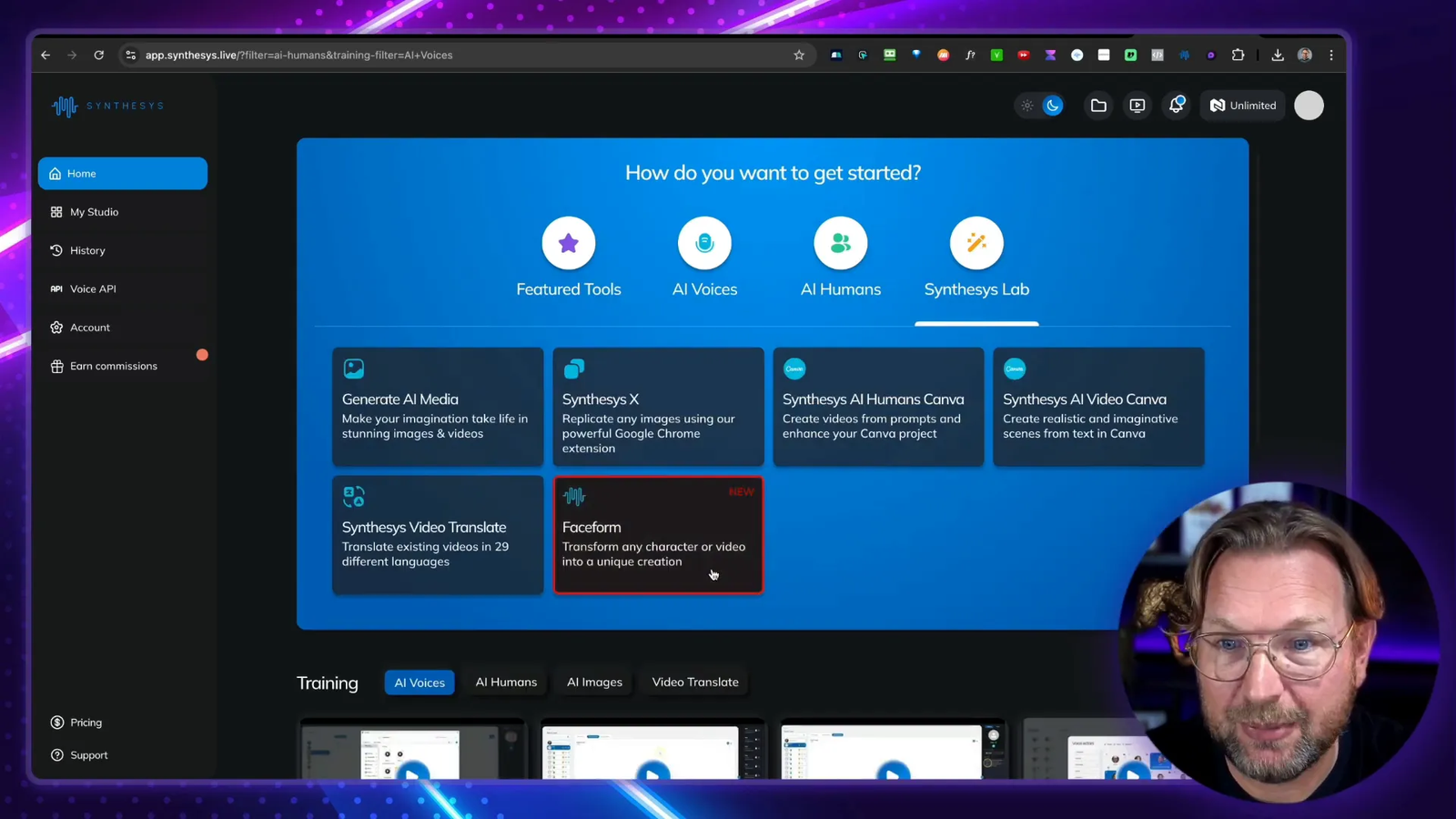The image size is (1456, 819).
Task: Open the Synthesys Lab magic wand icon
Action: pos(976,243)
